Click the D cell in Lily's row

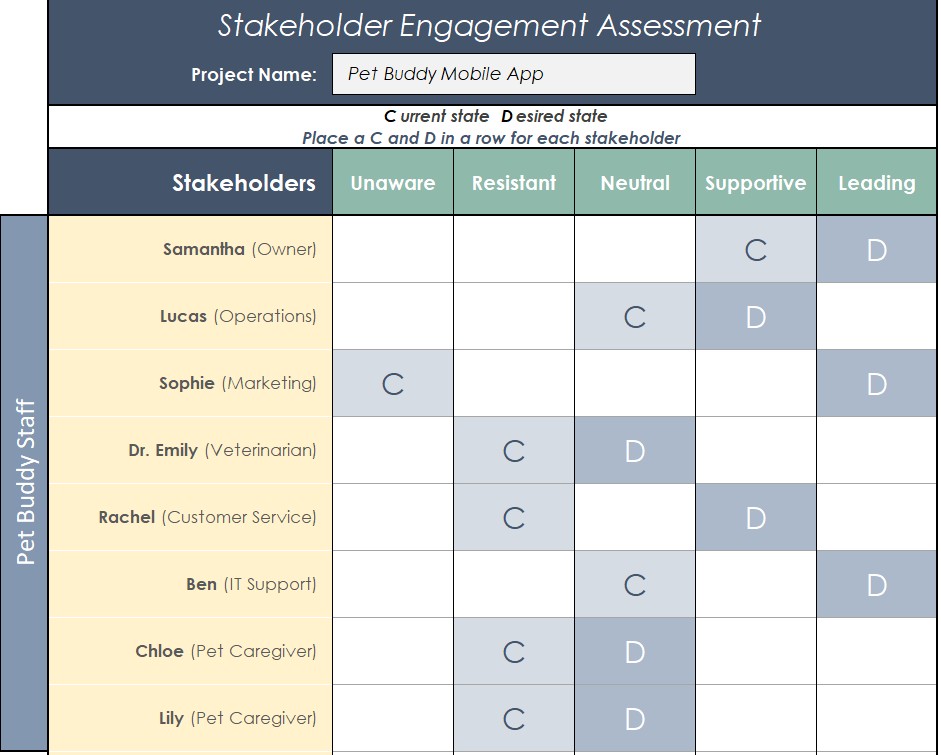[635, 718]
